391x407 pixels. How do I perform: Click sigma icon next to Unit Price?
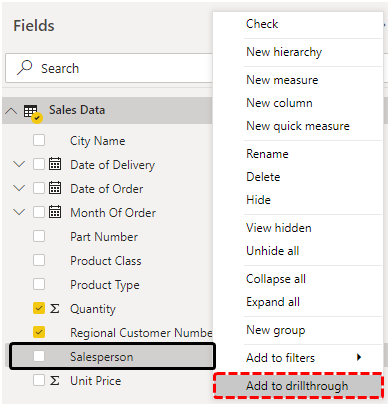(55, 380)
